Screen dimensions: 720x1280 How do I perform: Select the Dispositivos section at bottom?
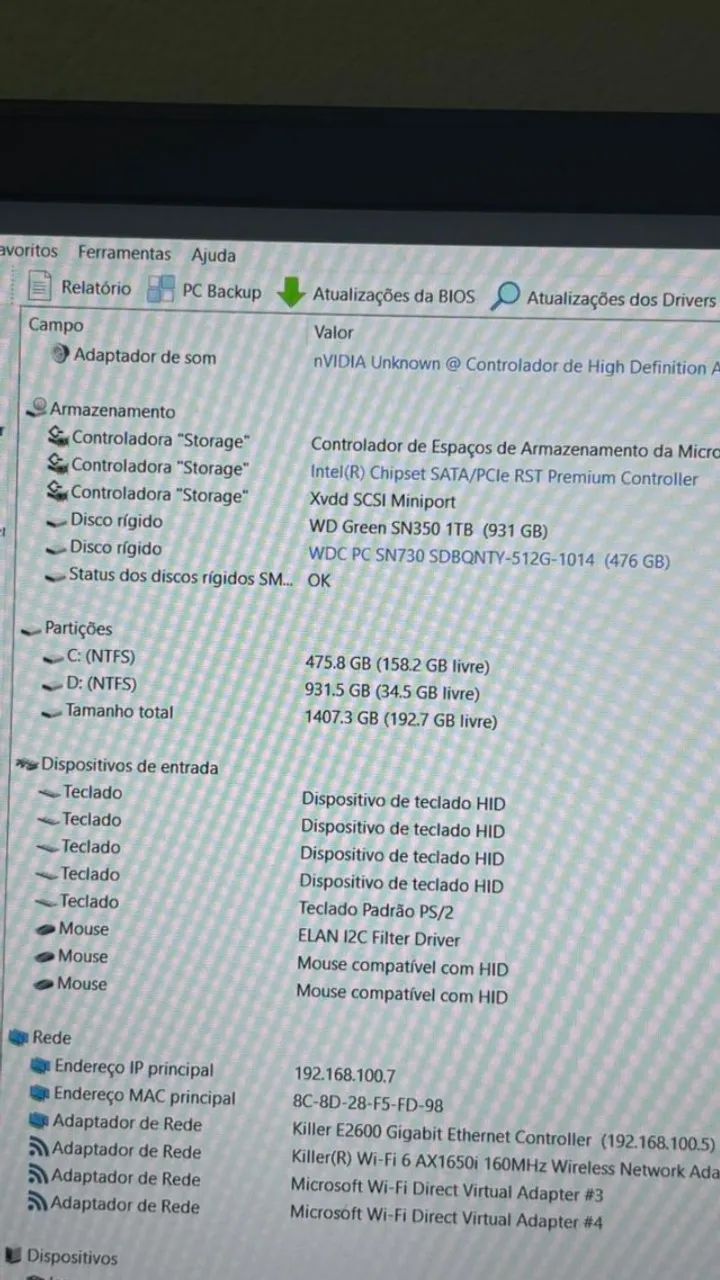71,1257
